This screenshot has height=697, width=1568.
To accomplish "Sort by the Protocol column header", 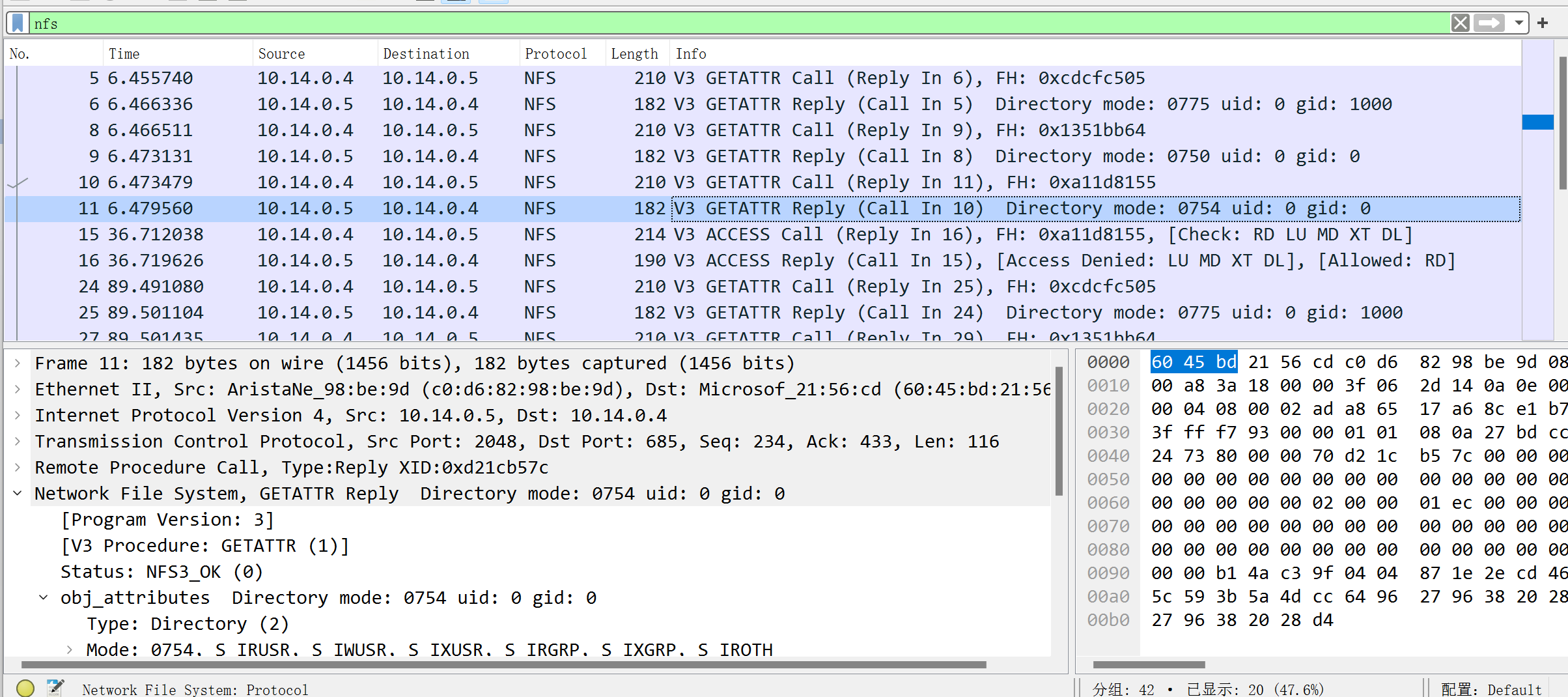I will tap(563, 53).
